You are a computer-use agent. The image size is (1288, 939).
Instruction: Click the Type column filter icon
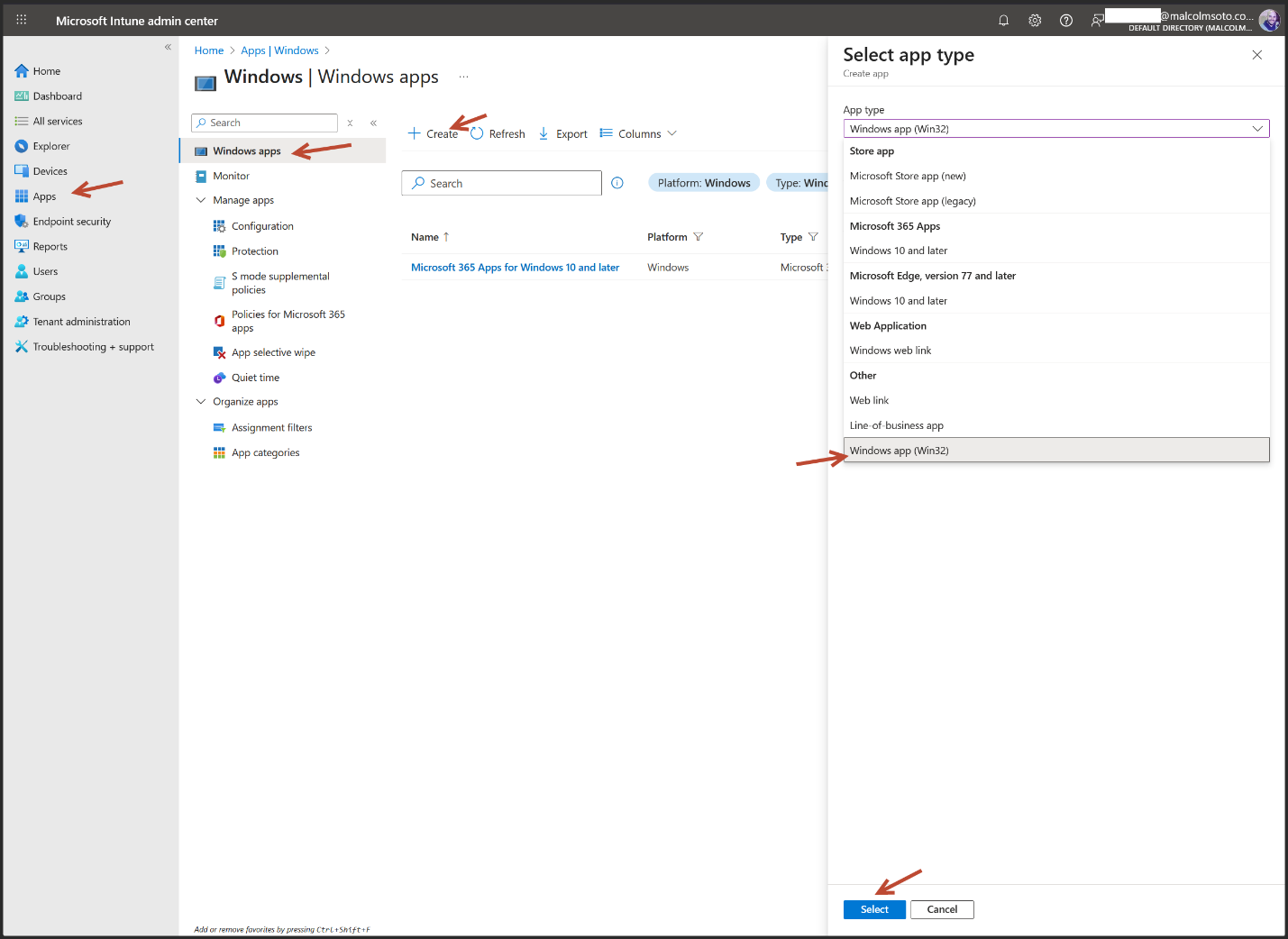813,237
